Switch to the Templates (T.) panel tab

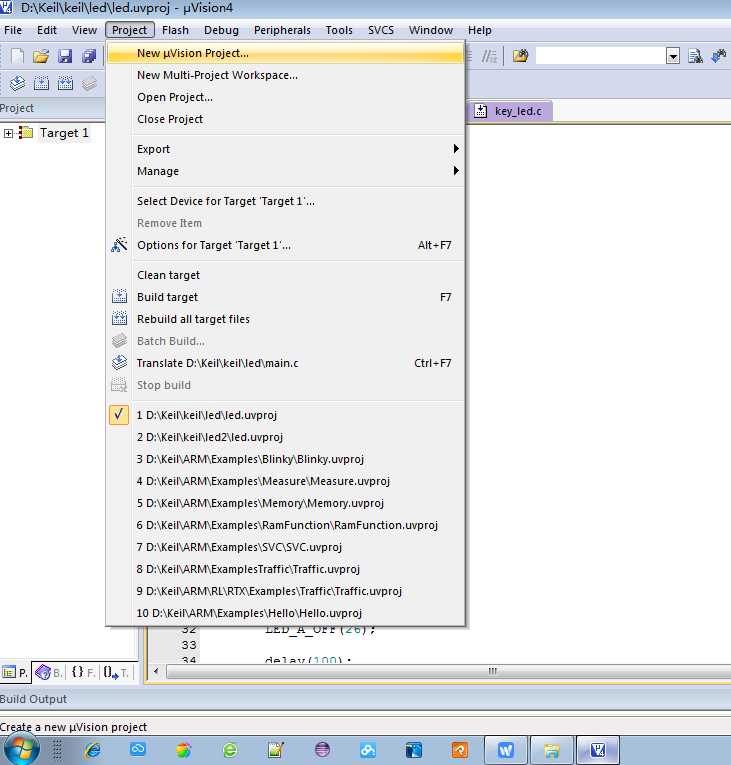click(116, 673)
